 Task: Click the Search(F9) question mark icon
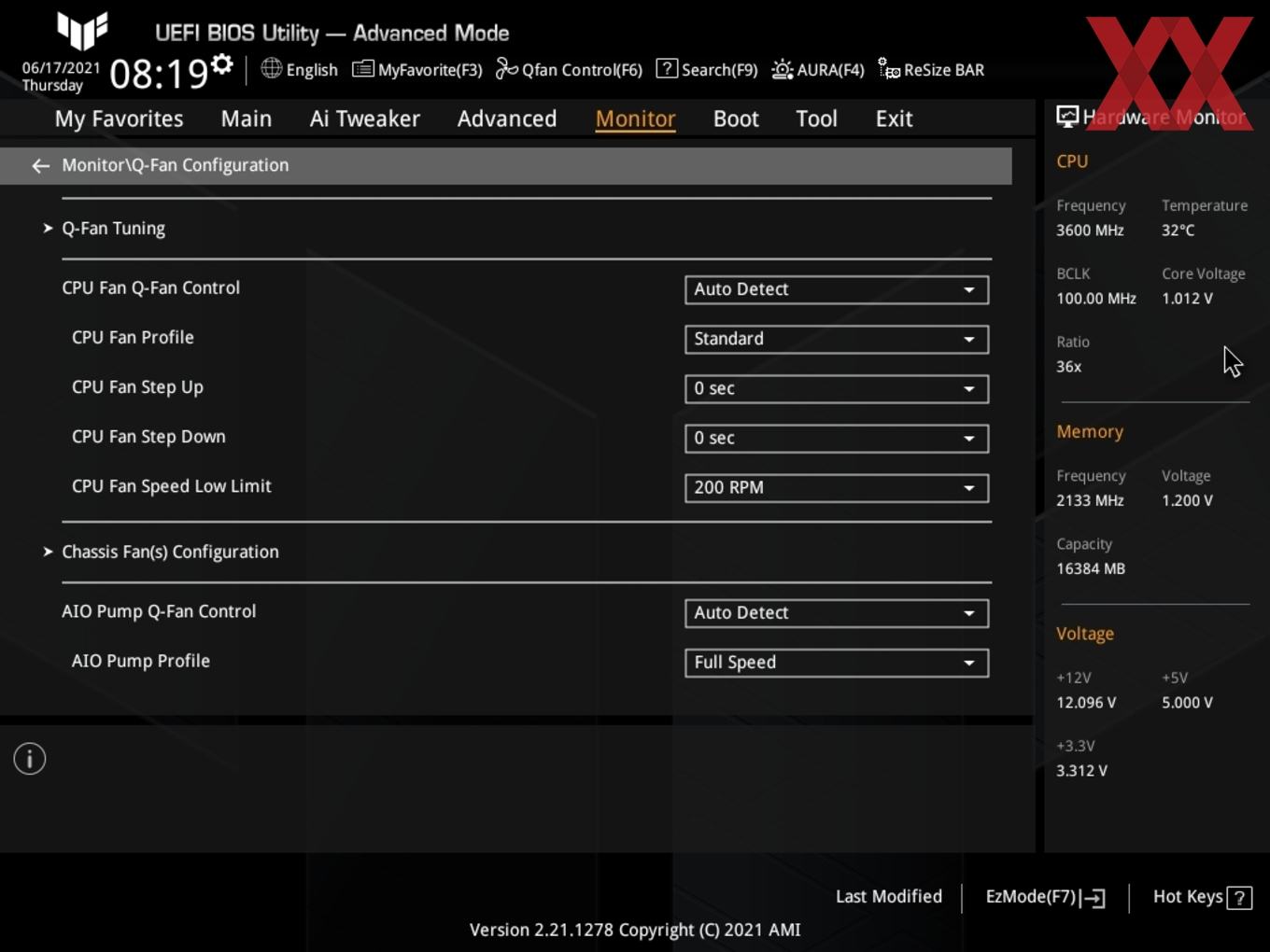point(667,68)
